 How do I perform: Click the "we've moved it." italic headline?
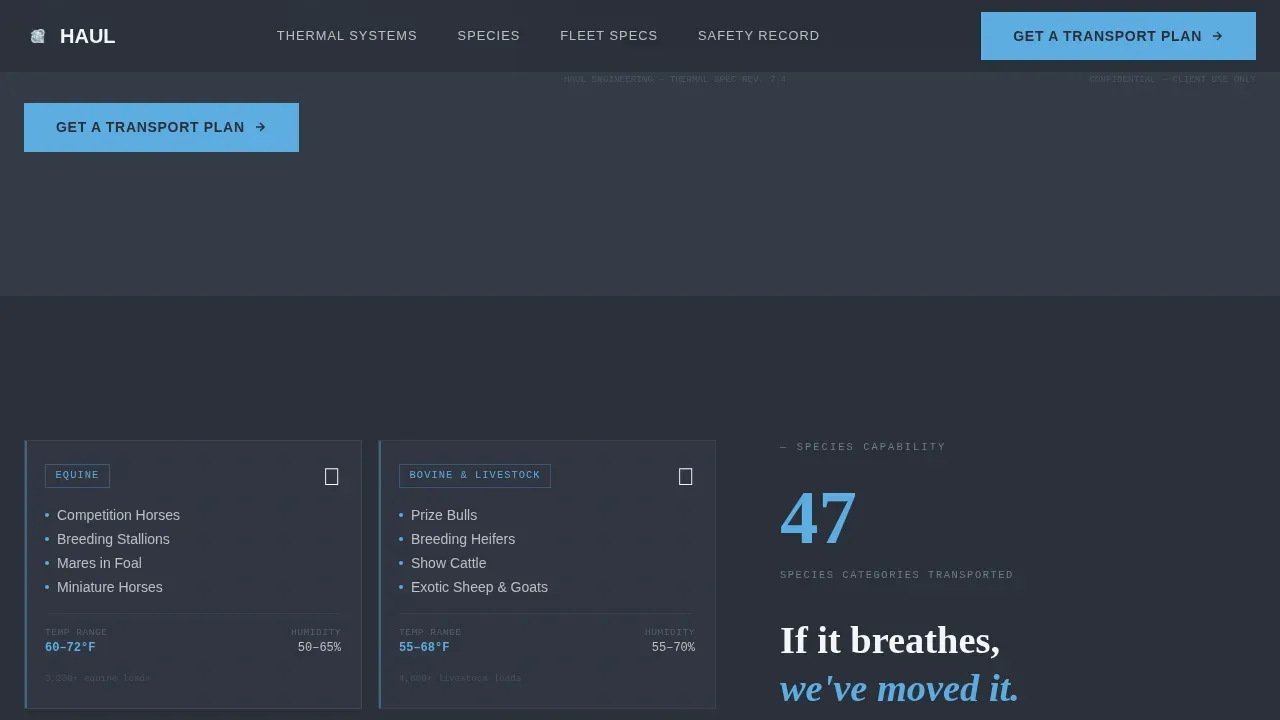click(x=899, y=689)
